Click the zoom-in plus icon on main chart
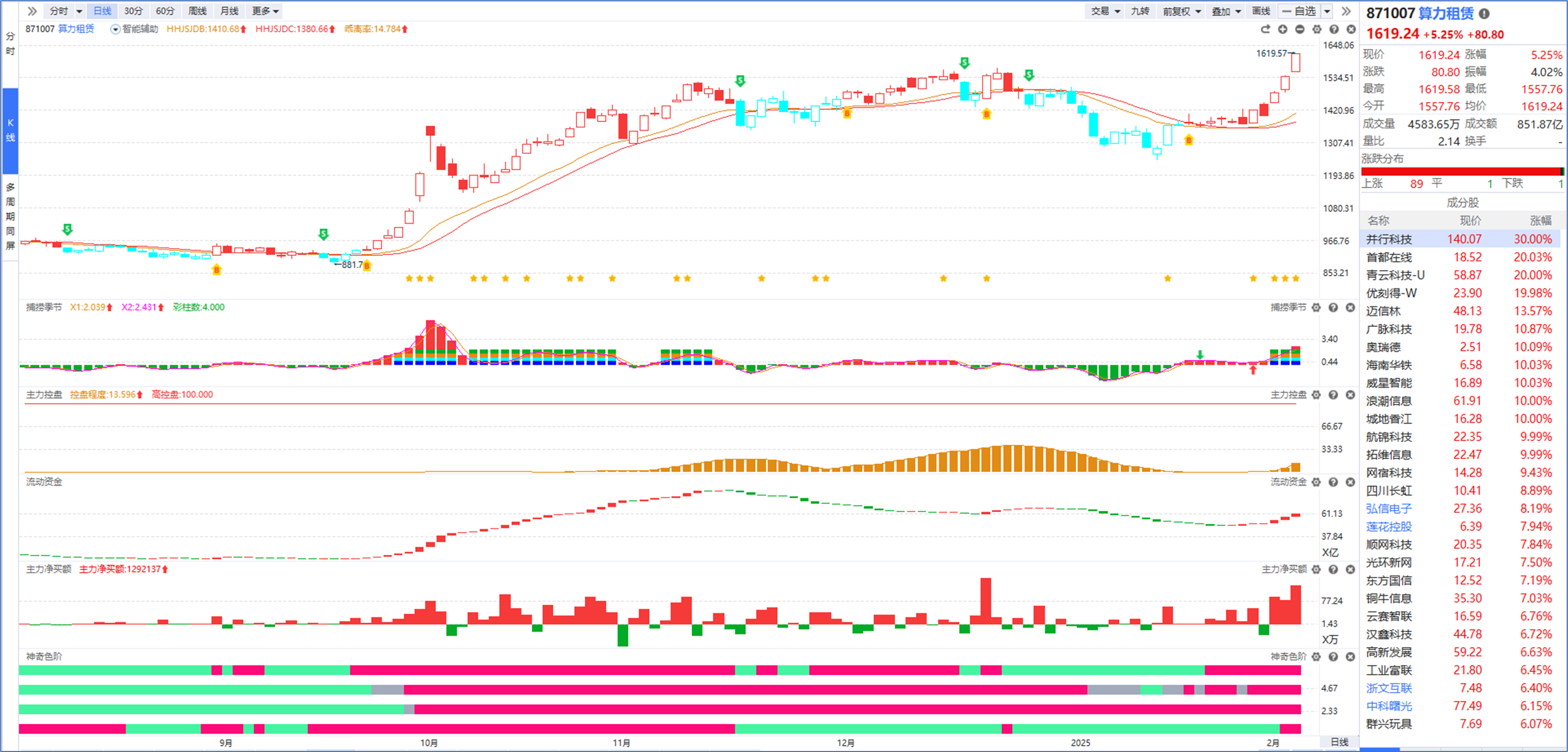Image resolution: width=1568 pixels, height=752 pixels. 1282,29
